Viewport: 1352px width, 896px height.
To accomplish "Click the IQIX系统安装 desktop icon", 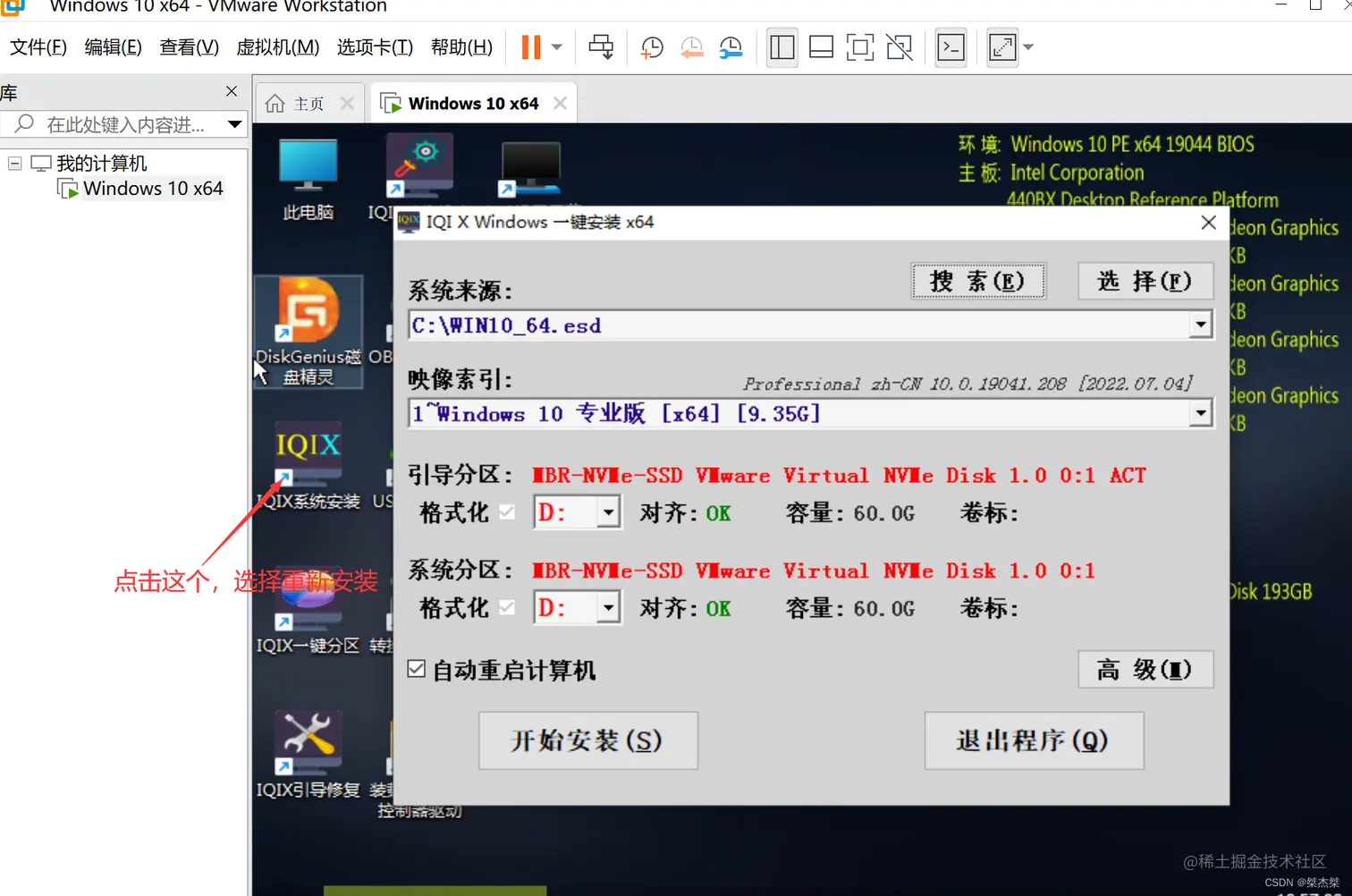I will pos(308,466).
